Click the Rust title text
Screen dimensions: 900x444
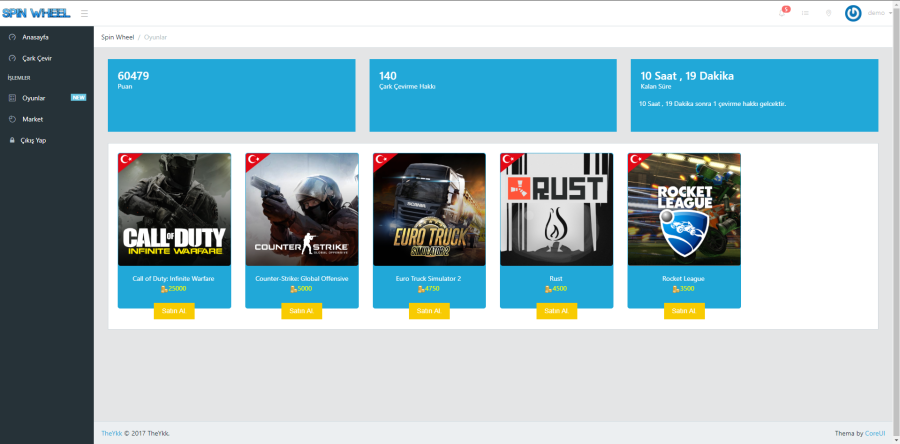coord(557,279)
